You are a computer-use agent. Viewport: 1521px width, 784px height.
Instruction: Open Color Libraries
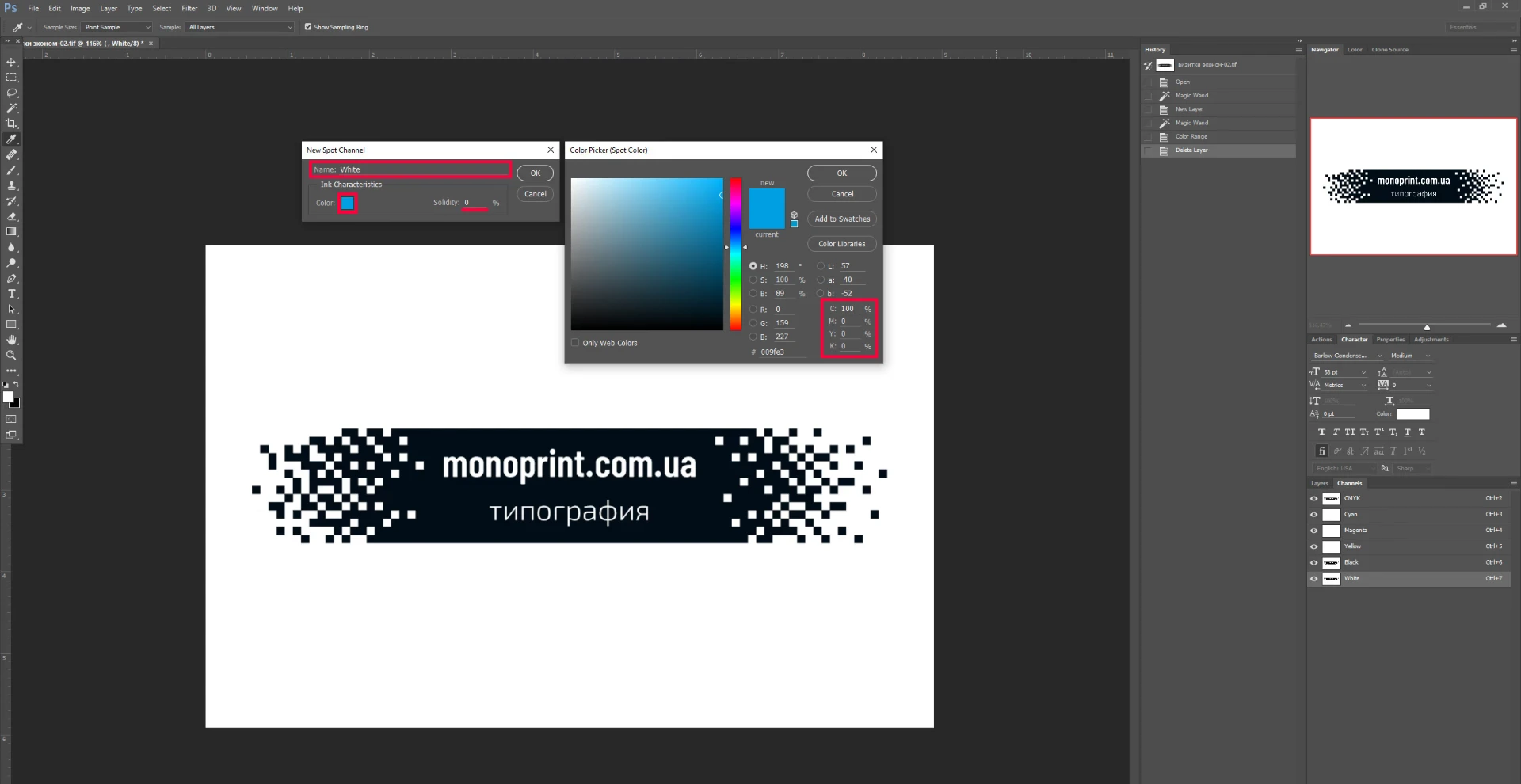click(841, 244)
